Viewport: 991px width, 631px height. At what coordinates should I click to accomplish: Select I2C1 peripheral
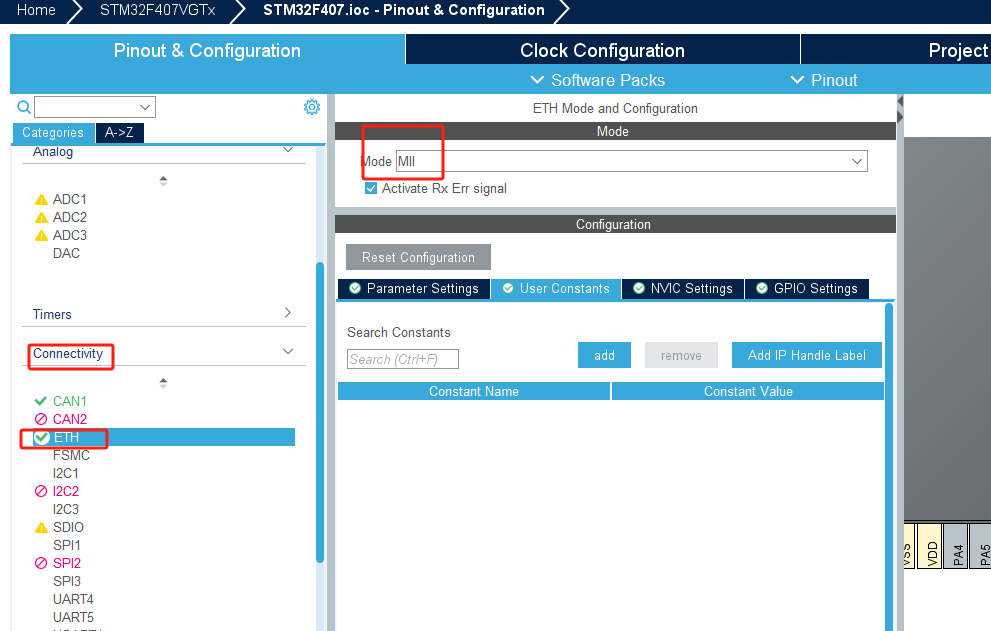point(66,473)
